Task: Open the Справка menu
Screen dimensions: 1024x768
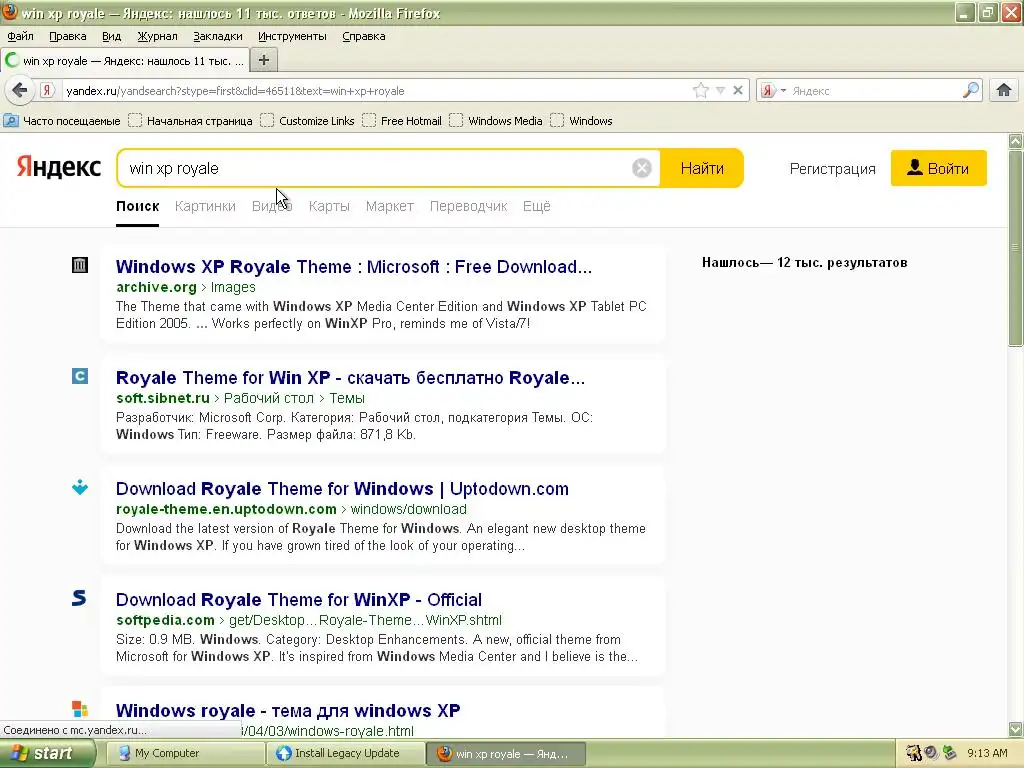Action: (364, 36)
